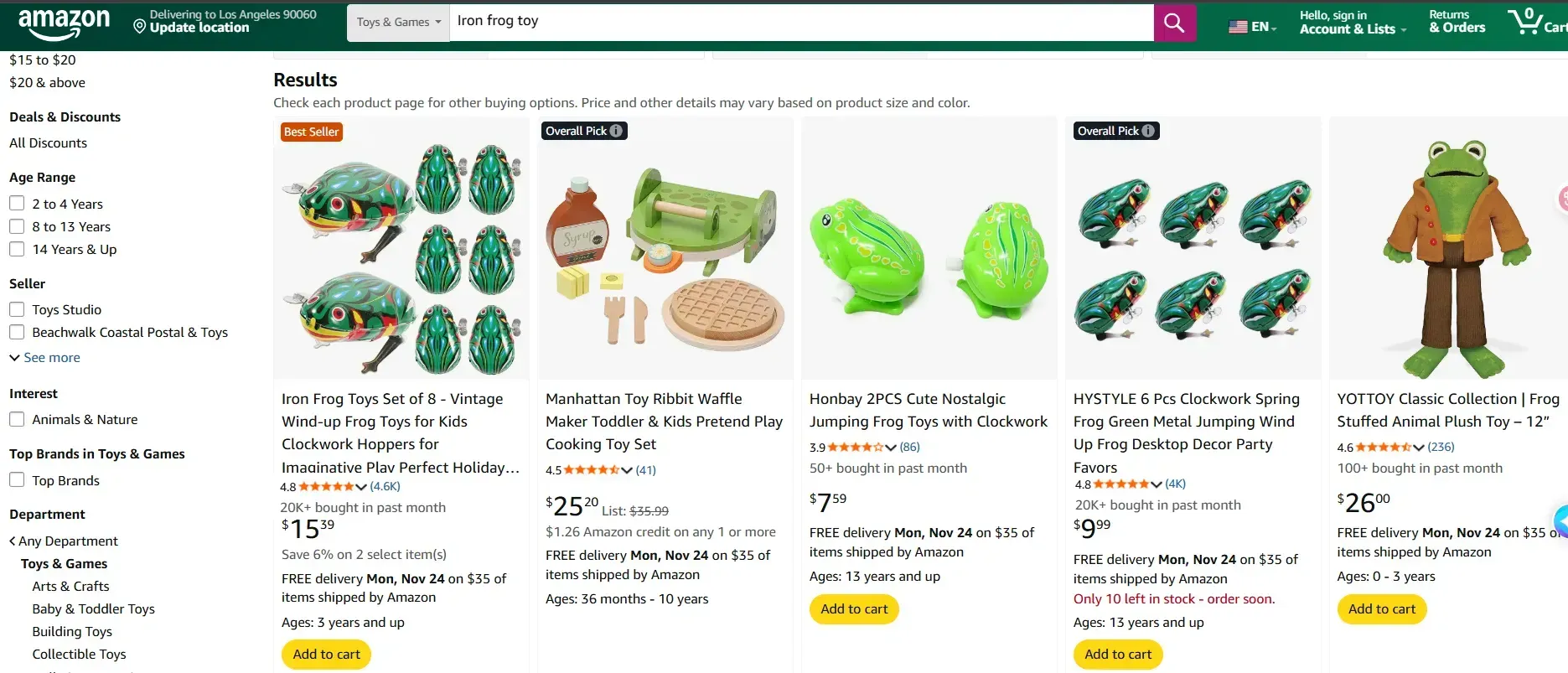Open rating popover for Iron Frog Toys Set
Viewport: 1568px width, 673px height.
(x=360, y=487)
